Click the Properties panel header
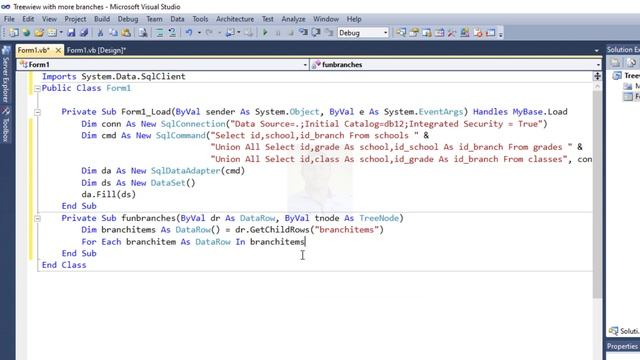This screenshot has height=360, width=640. tap(623, 347)
